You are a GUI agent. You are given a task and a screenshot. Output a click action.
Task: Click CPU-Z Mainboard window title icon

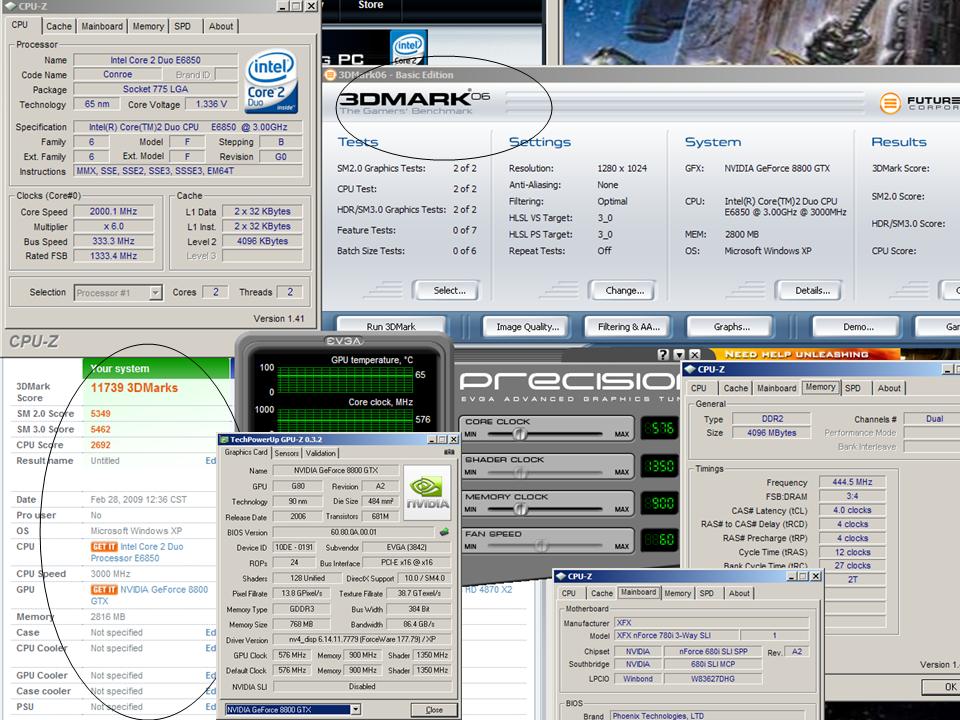coord(560,576)
